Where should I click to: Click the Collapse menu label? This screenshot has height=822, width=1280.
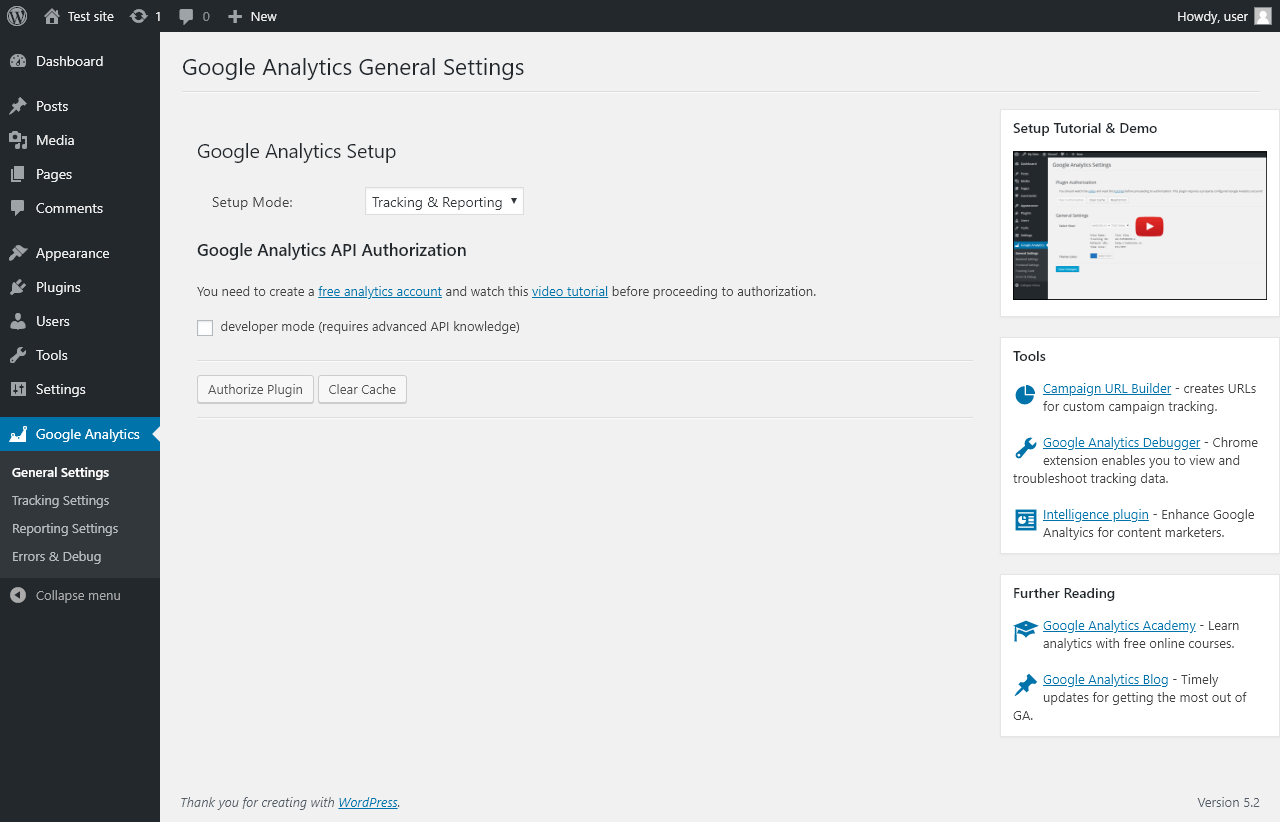pos(78,595)
